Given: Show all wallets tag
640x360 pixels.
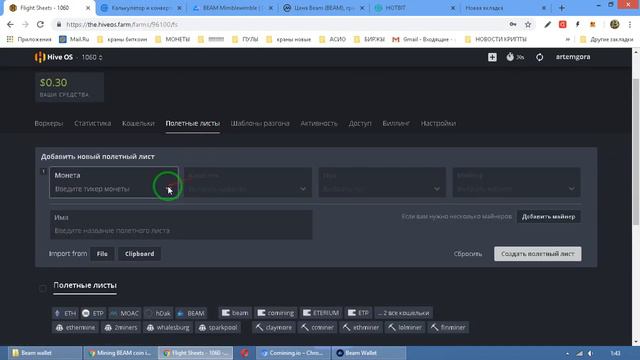Looking at the screenshot, I should tap(403, 313).
